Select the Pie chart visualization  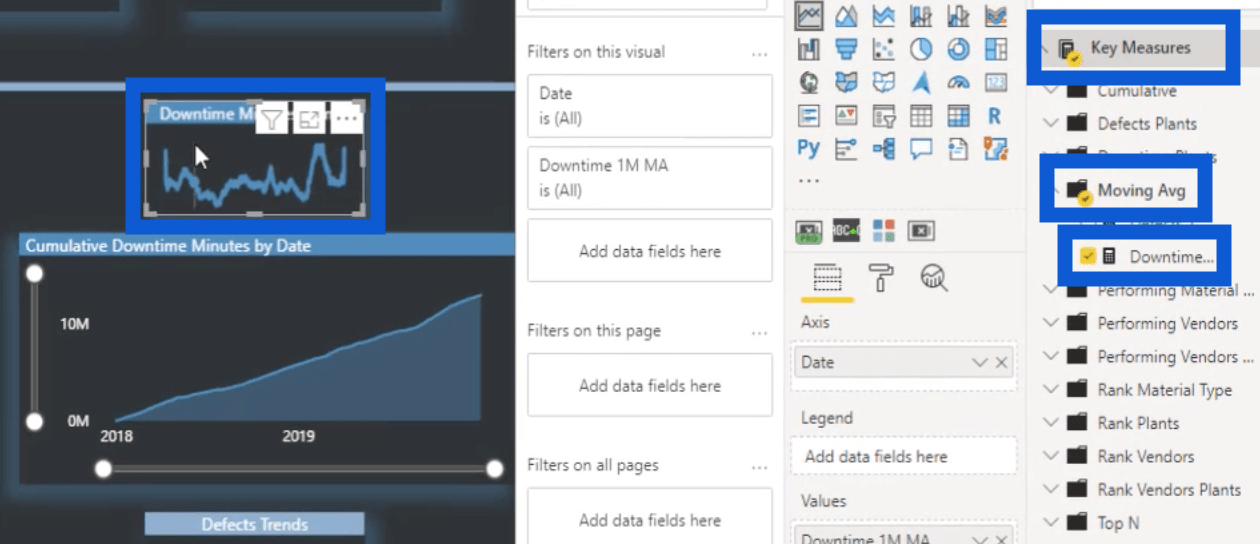pos(921,49)
